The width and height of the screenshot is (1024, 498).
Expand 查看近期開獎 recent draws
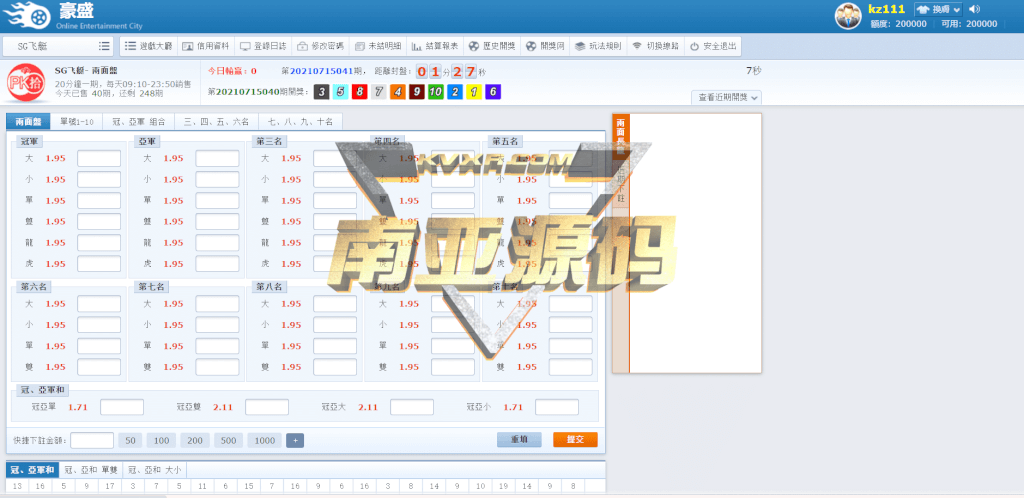(x=726, y=97)
